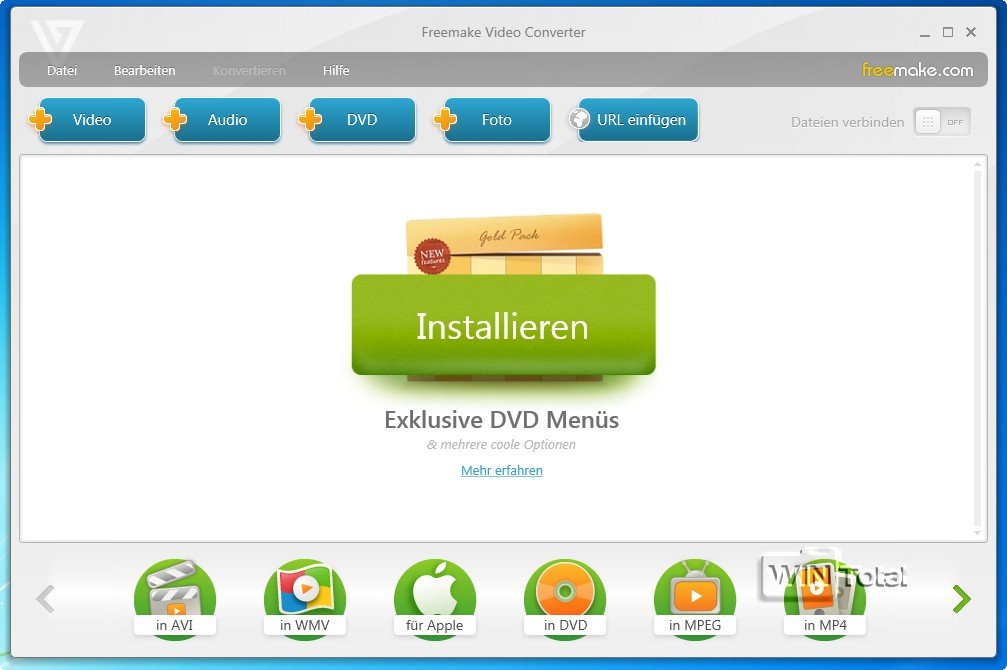
Task: Select the für Apple format icon
Action: click(x=435, y=599)
